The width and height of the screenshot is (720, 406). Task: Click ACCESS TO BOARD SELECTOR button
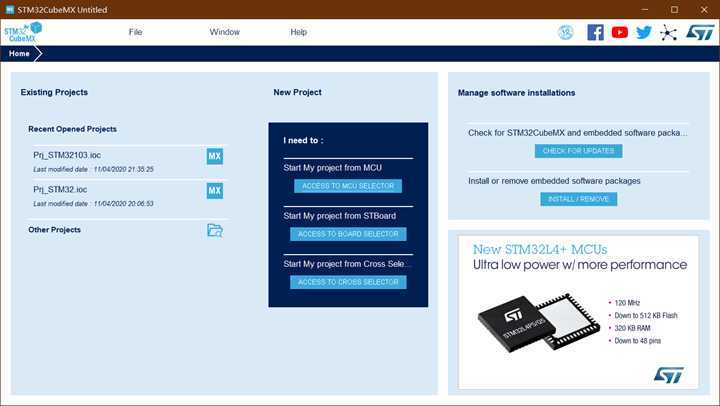(x=348, y=234)
